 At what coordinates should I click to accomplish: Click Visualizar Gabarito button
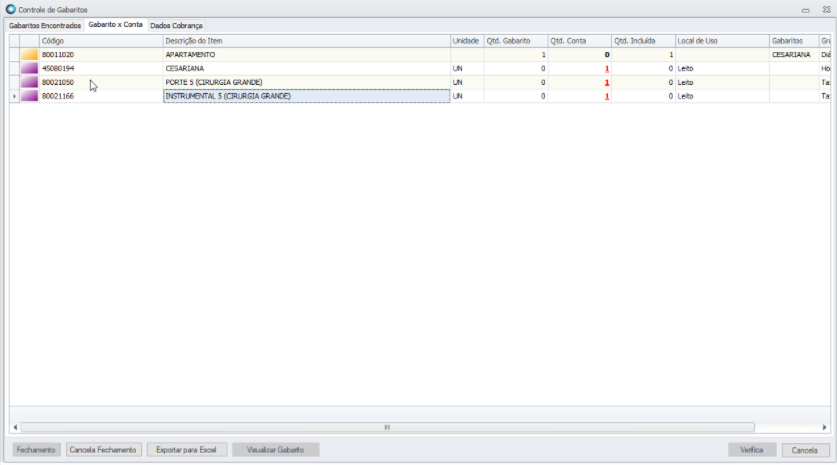[x=275, y=450]
